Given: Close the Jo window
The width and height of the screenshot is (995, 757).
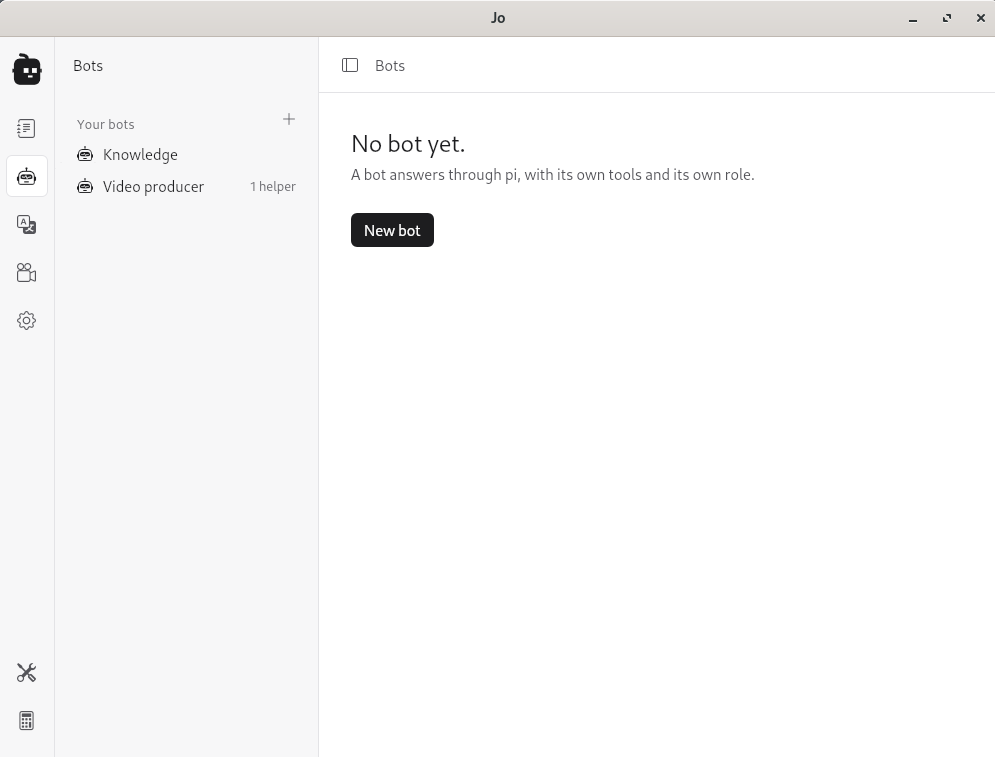Looking at the screenshot, I should [x=980, y=18].
